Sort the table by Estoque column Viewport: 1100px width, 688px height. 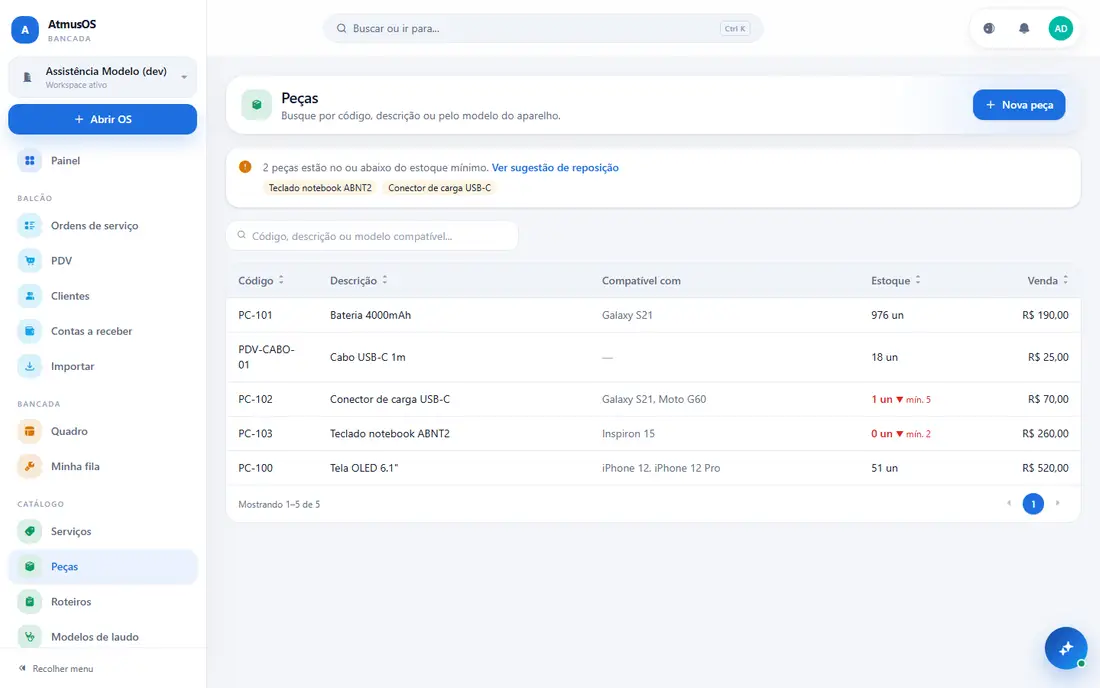coord(896,281)
